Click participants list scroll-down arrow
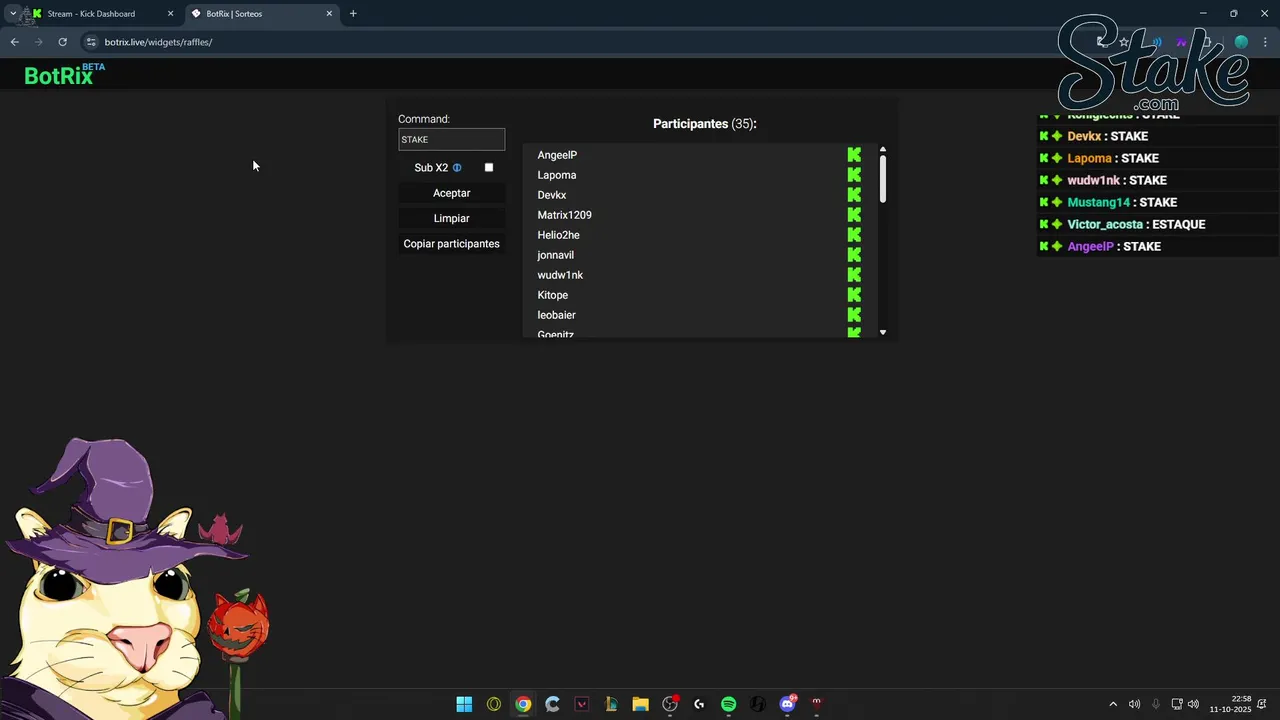 pos(883,332)
